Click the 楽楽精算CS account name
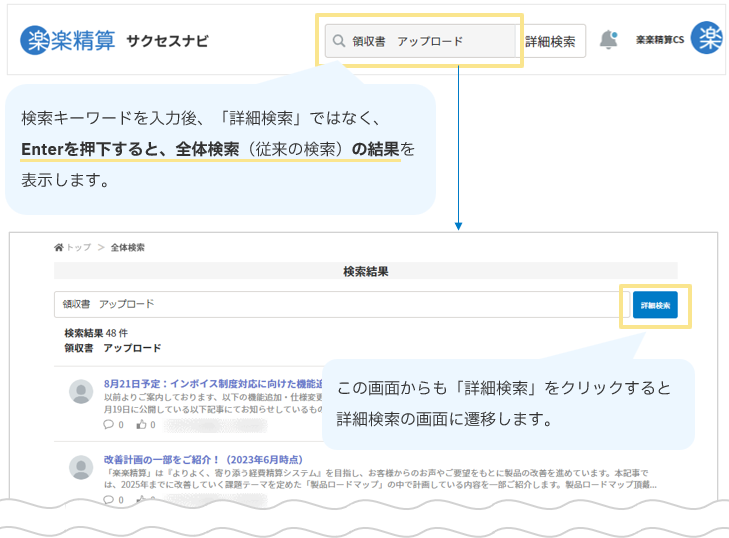The width and height of the screenshot is (729, 538). point(659,41)
